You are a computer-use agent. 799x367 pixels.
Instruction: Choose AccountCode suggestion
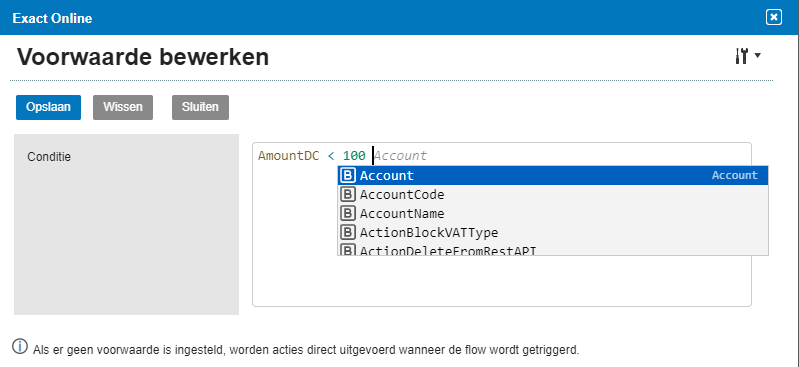pos(553,195)
